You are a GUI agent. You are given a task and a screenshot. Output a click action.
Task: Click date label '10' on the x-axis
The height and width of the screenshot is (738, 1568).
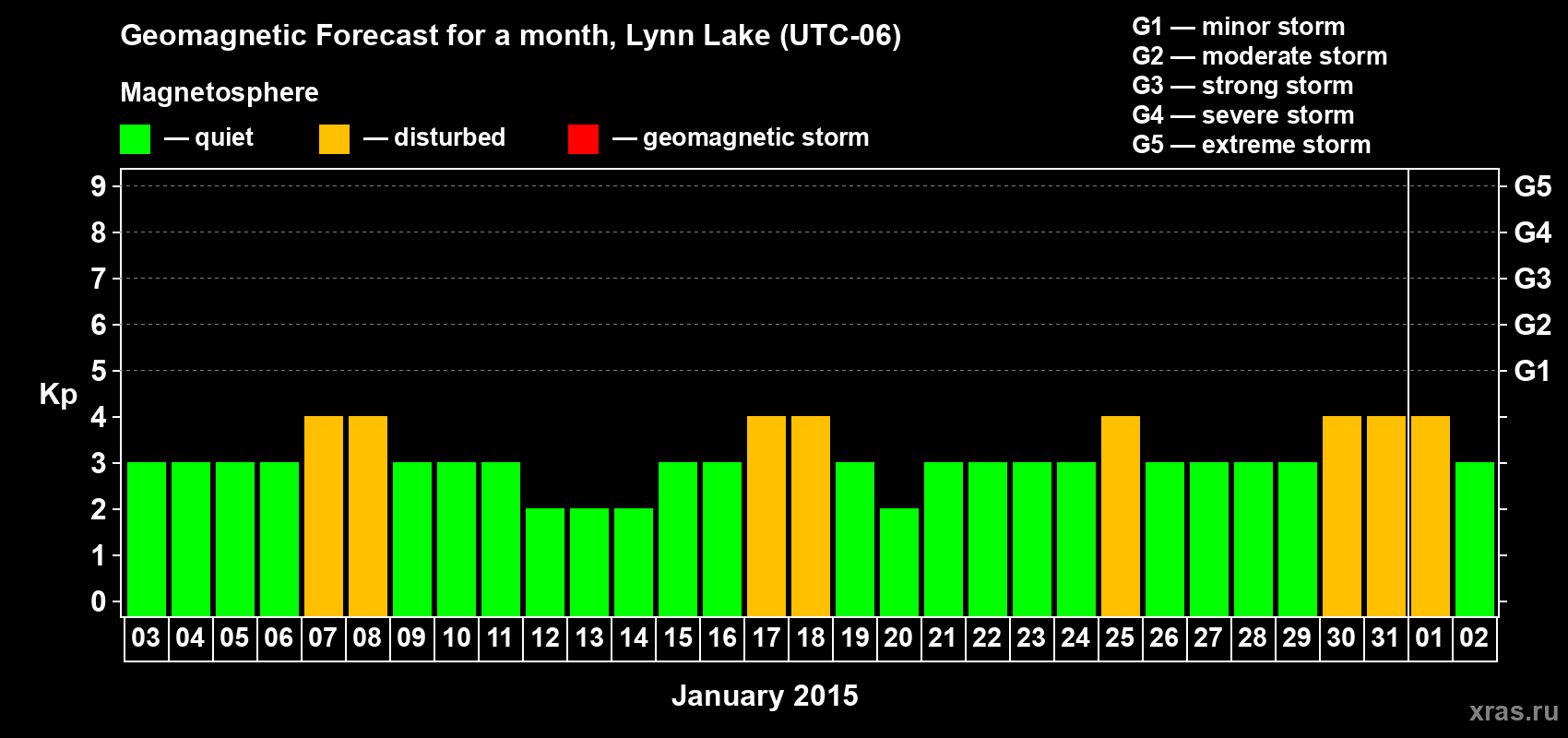coord(456,638)
